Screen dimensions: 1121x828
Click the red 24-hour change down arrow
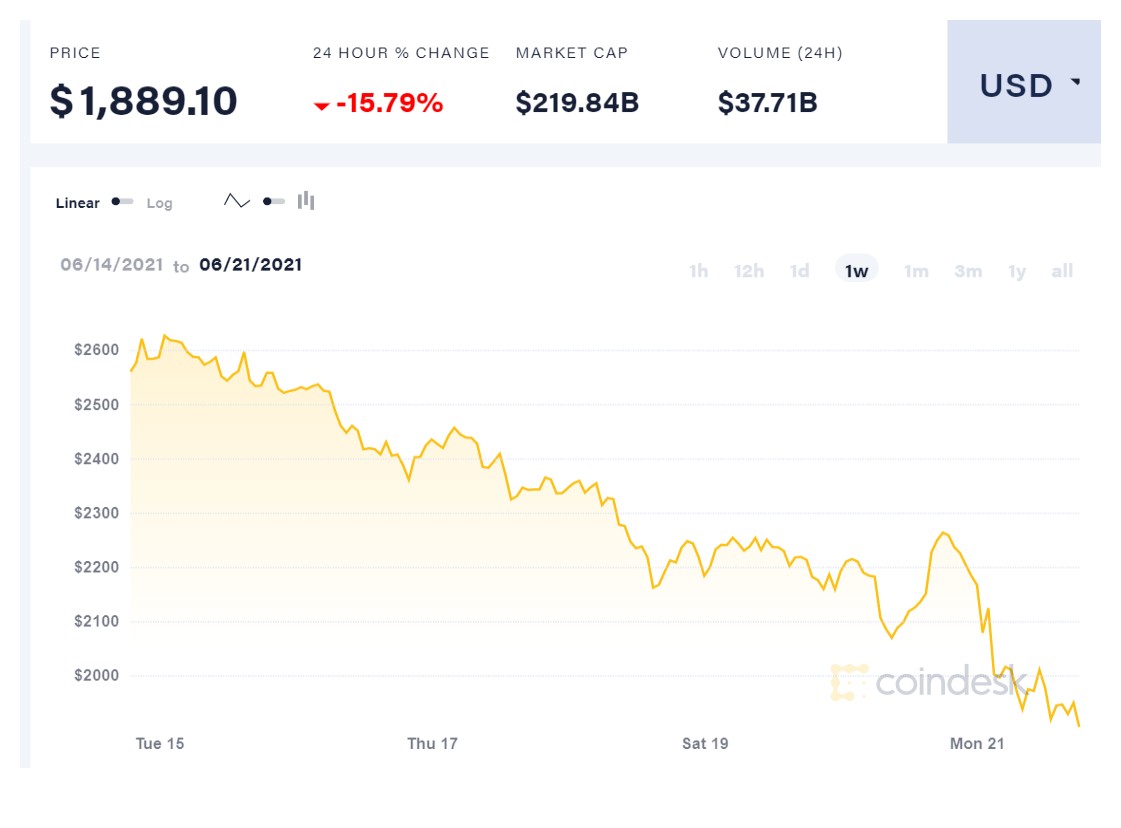click(x=321, y=105)
